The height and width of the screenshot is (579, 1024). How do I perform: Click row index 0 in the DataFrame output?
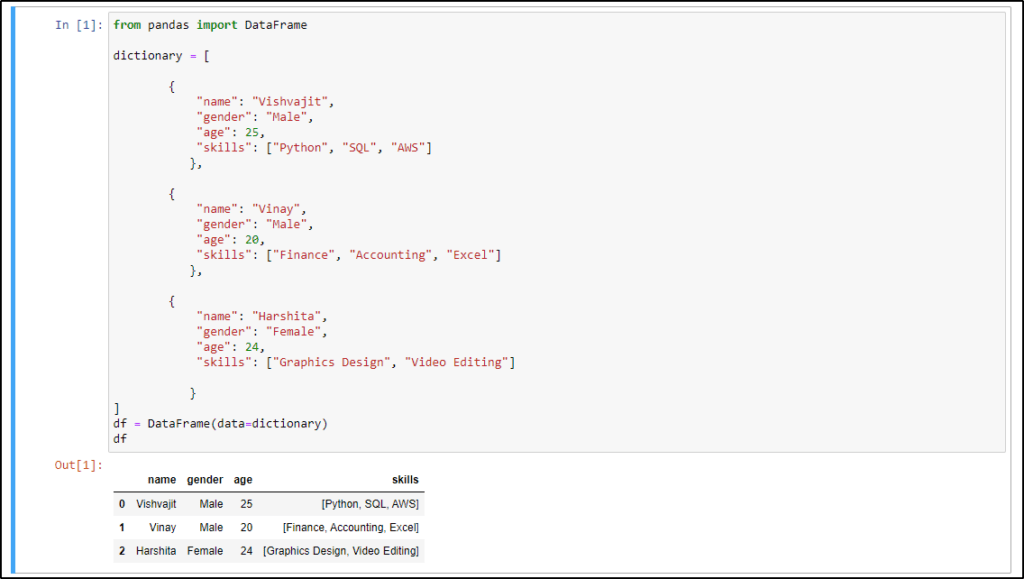point(121,504)
